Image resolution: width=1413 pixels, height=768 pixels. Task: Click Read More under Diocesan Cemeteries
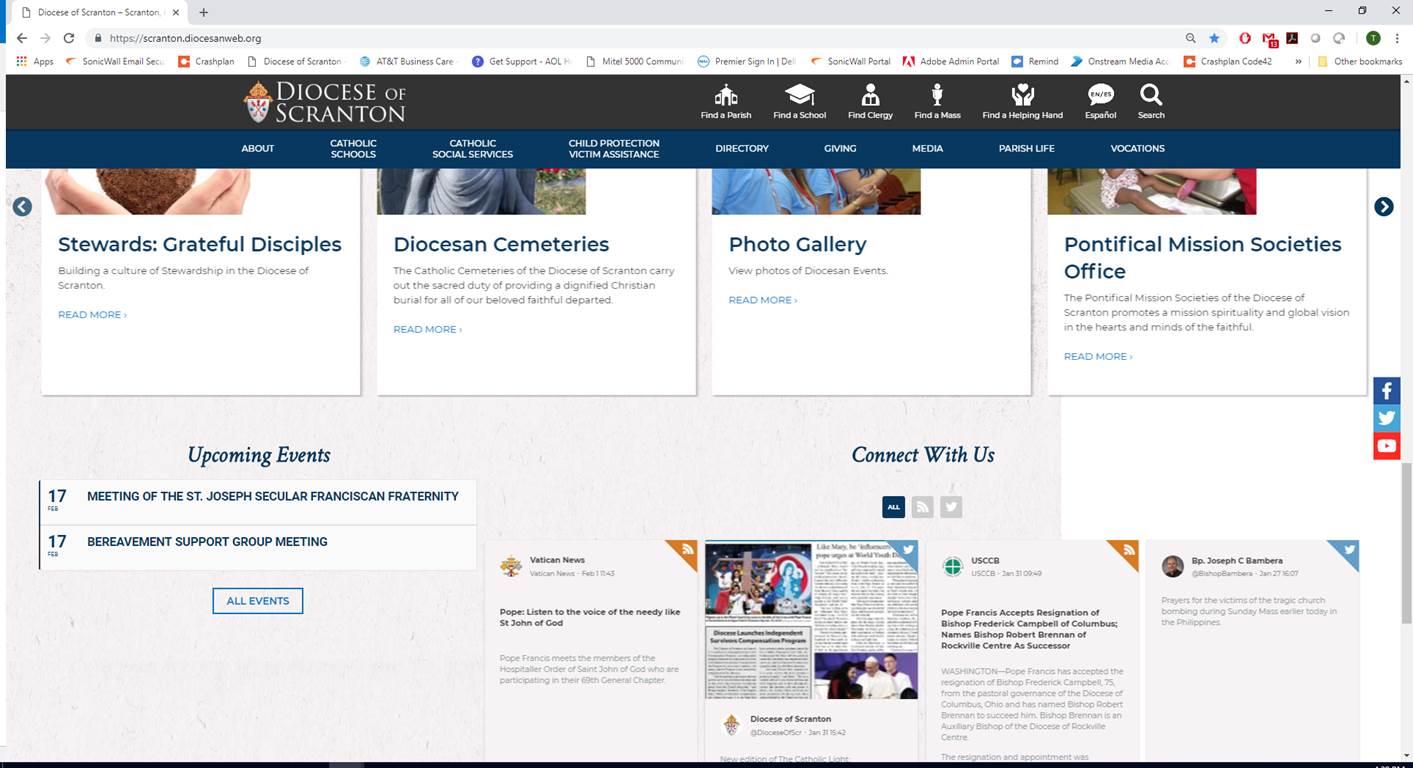point(427,329)
